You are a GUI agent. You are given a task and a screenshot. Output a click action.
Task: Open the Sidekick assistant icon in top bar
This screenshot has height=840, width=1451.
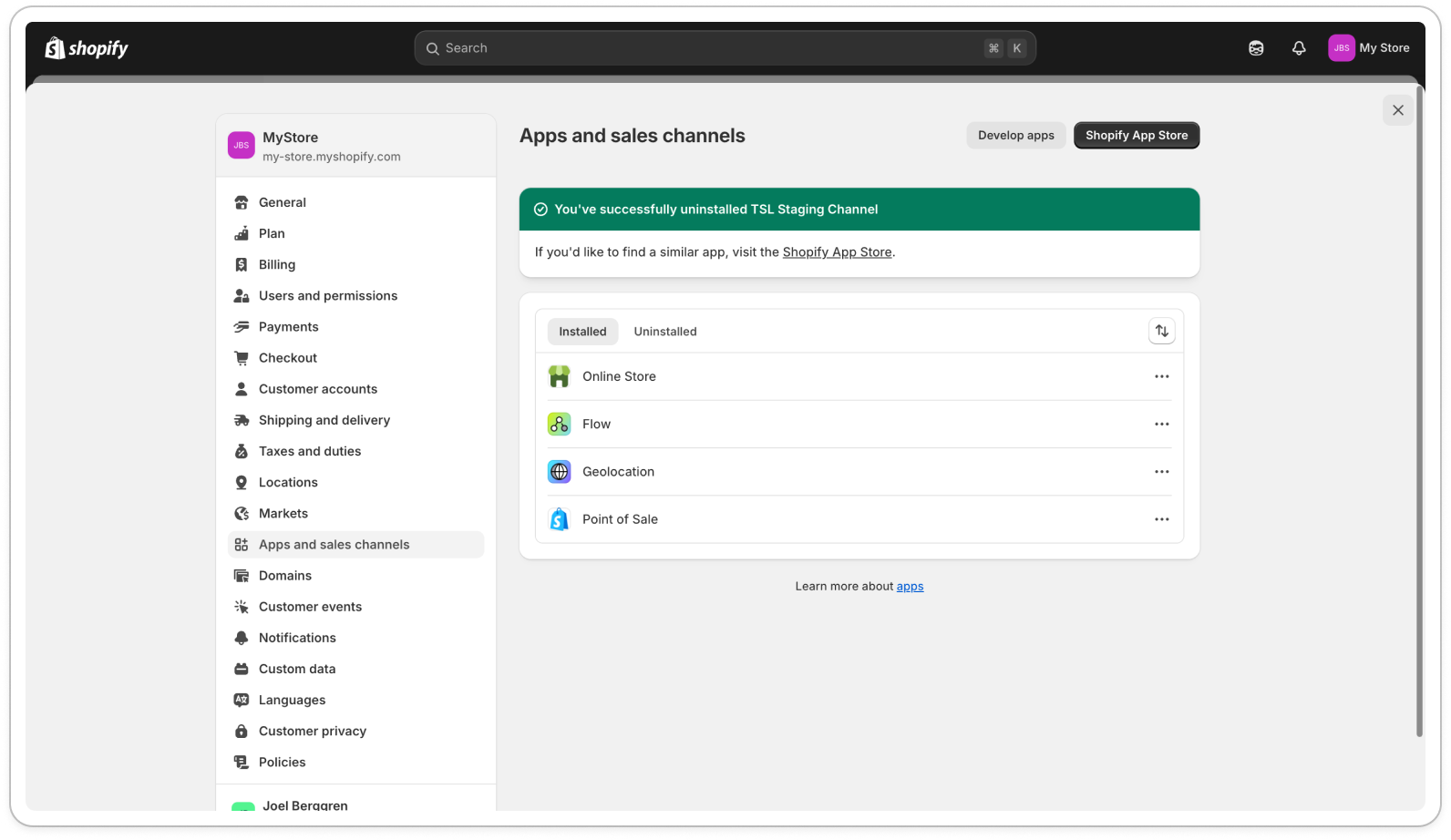[1256, 48]
